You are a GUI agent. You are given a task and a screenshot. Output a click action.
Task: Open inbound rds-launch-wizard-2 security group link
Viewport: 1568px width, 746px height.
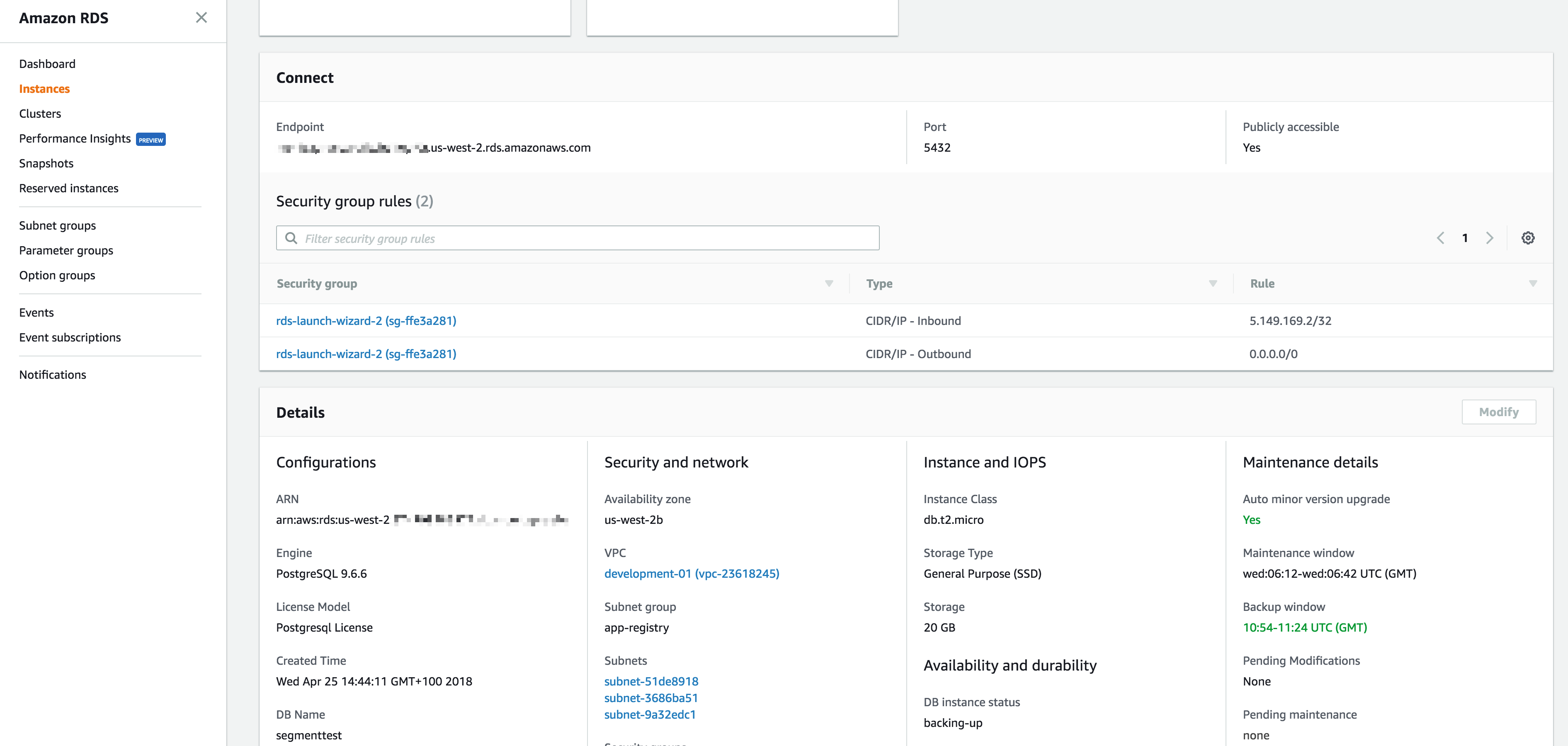click(366, 321)
